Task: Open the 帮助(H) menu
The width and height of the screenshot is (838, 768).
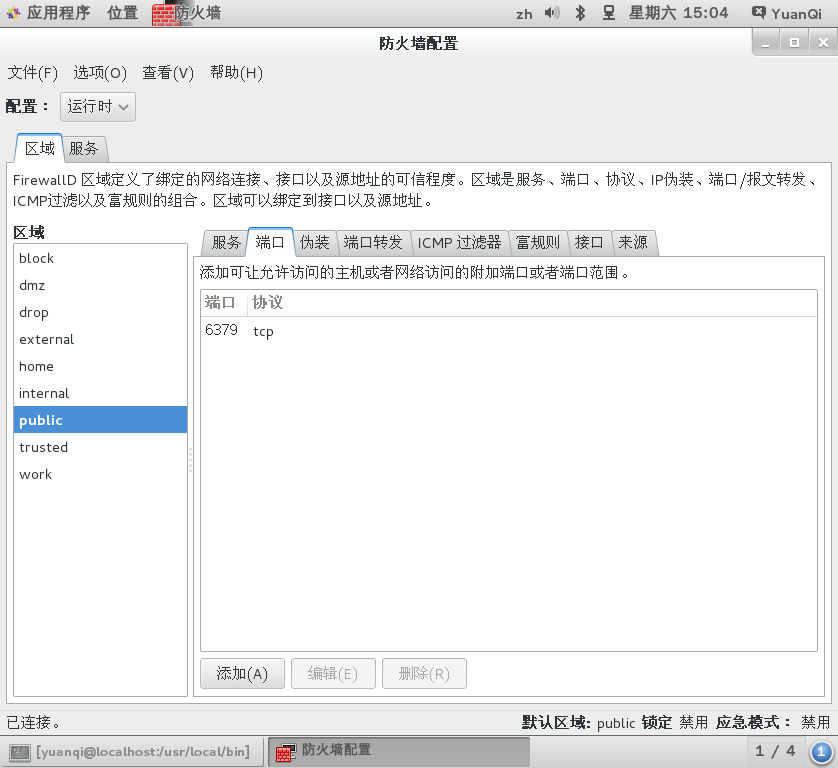Action: (x=236, y=73)
